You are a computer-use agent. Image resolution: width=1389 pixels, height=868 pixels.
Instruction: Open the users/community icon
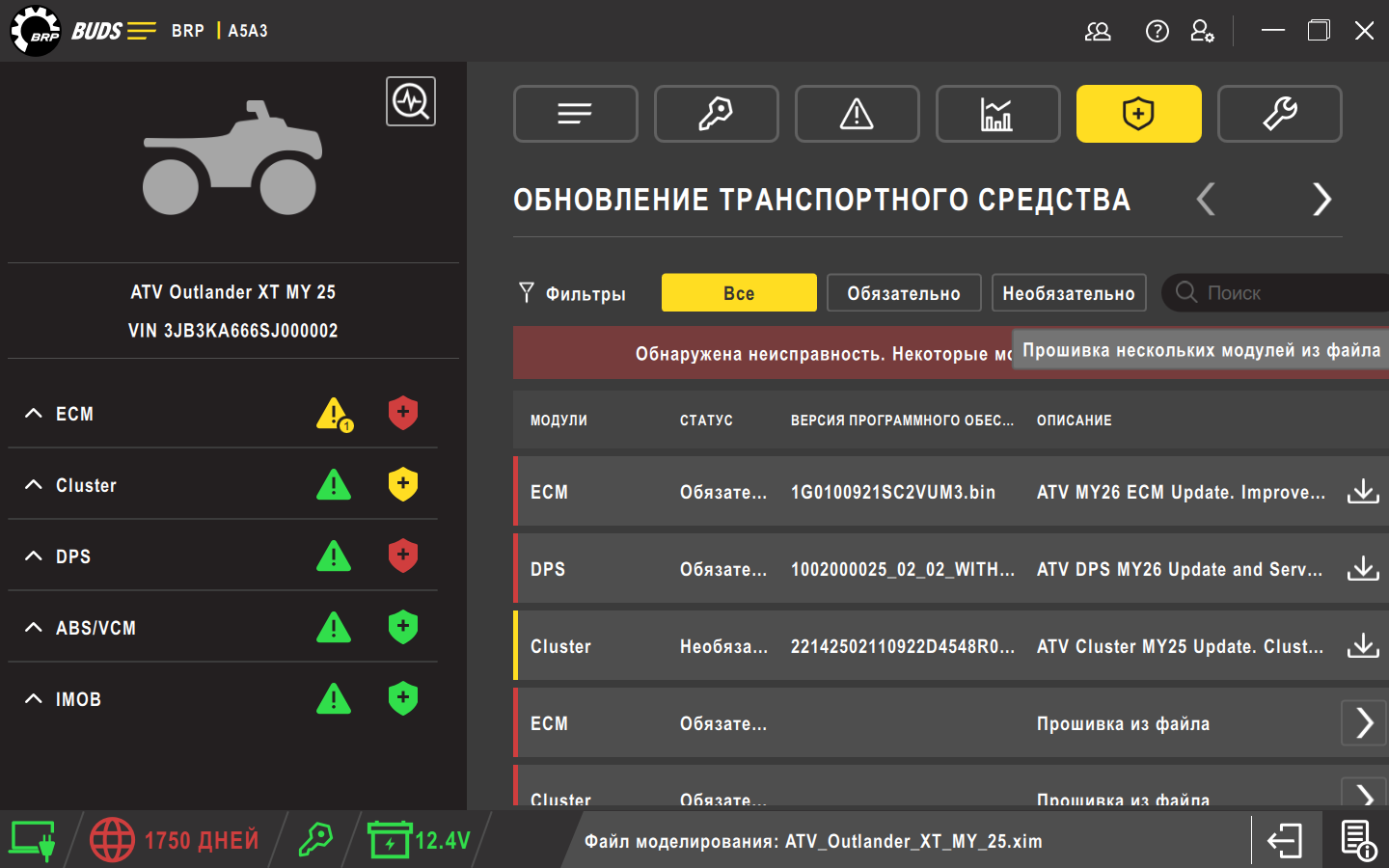[1098, 31]
